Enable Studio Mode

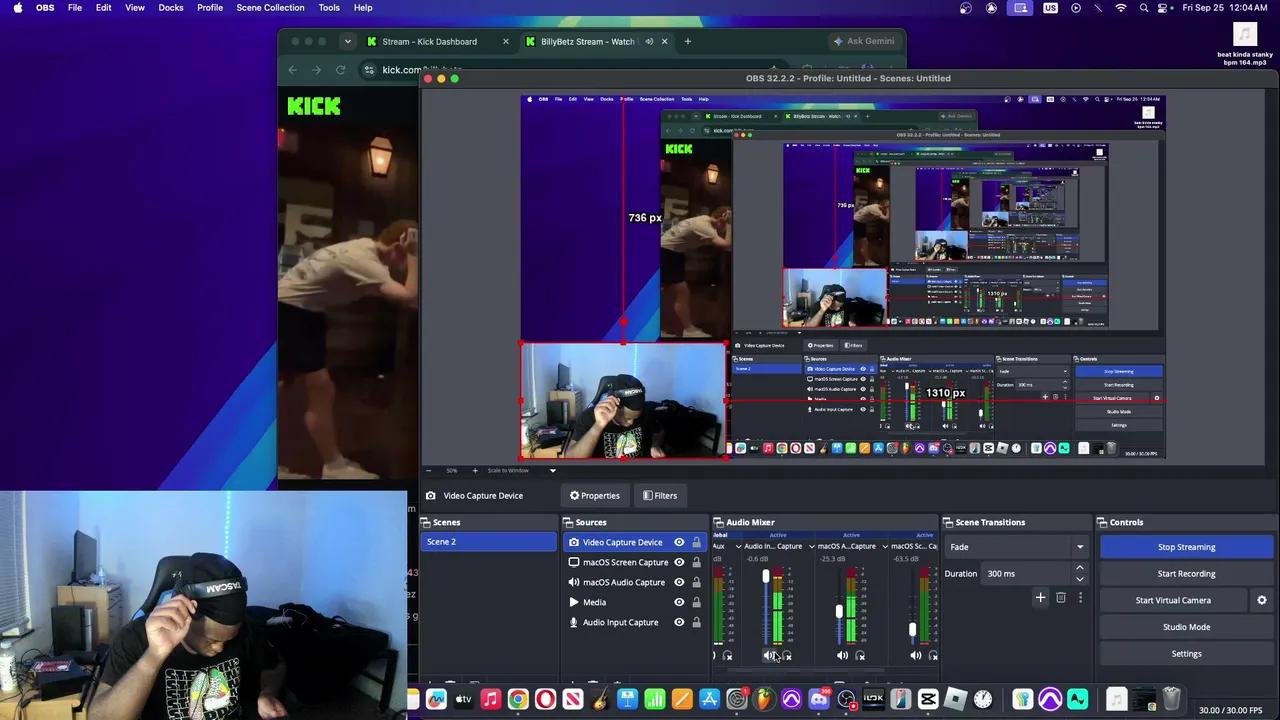pyautogui.click(x=1186, y=627)
